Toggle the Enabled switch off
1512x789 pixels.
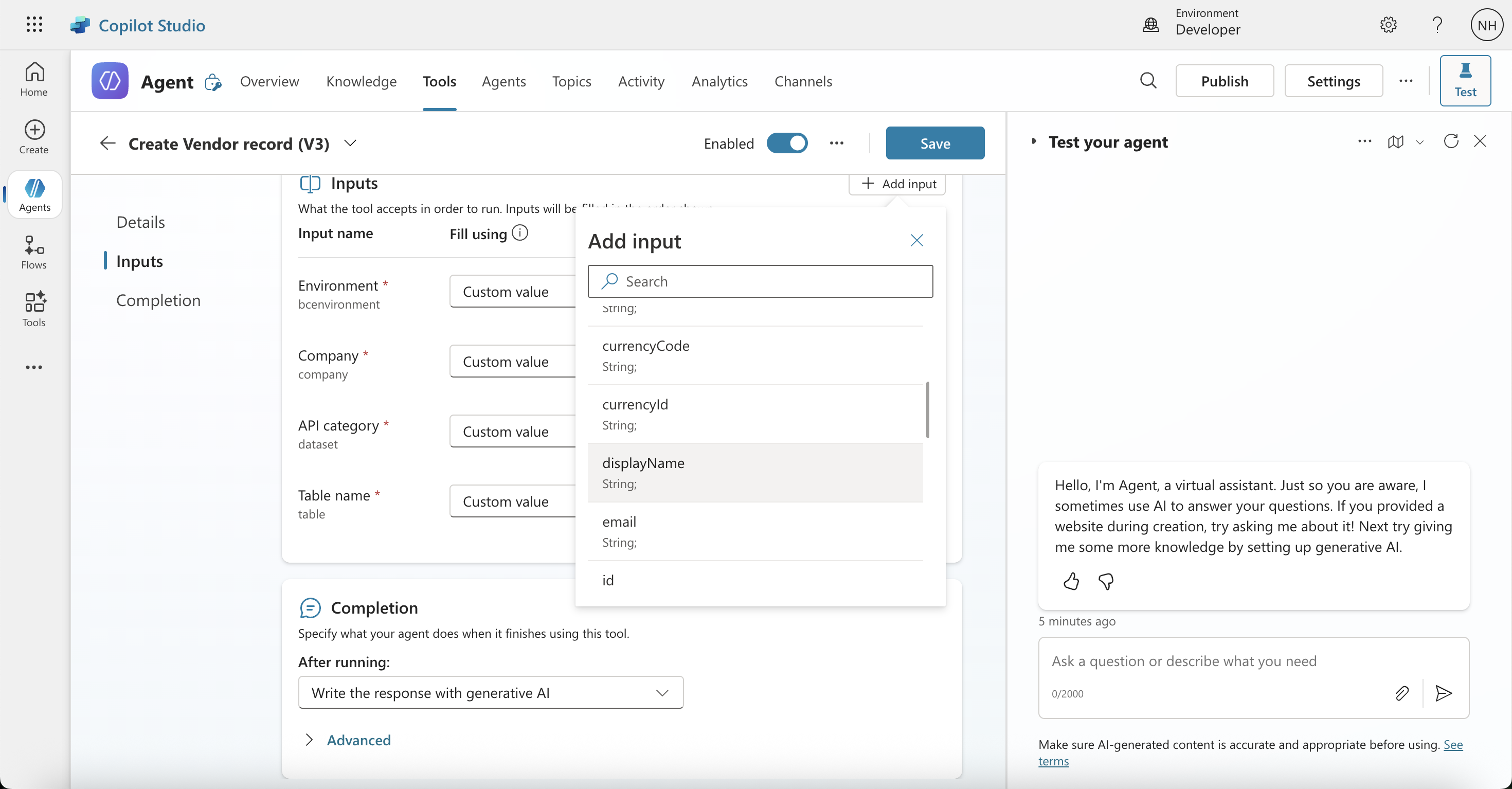(787, 143)
